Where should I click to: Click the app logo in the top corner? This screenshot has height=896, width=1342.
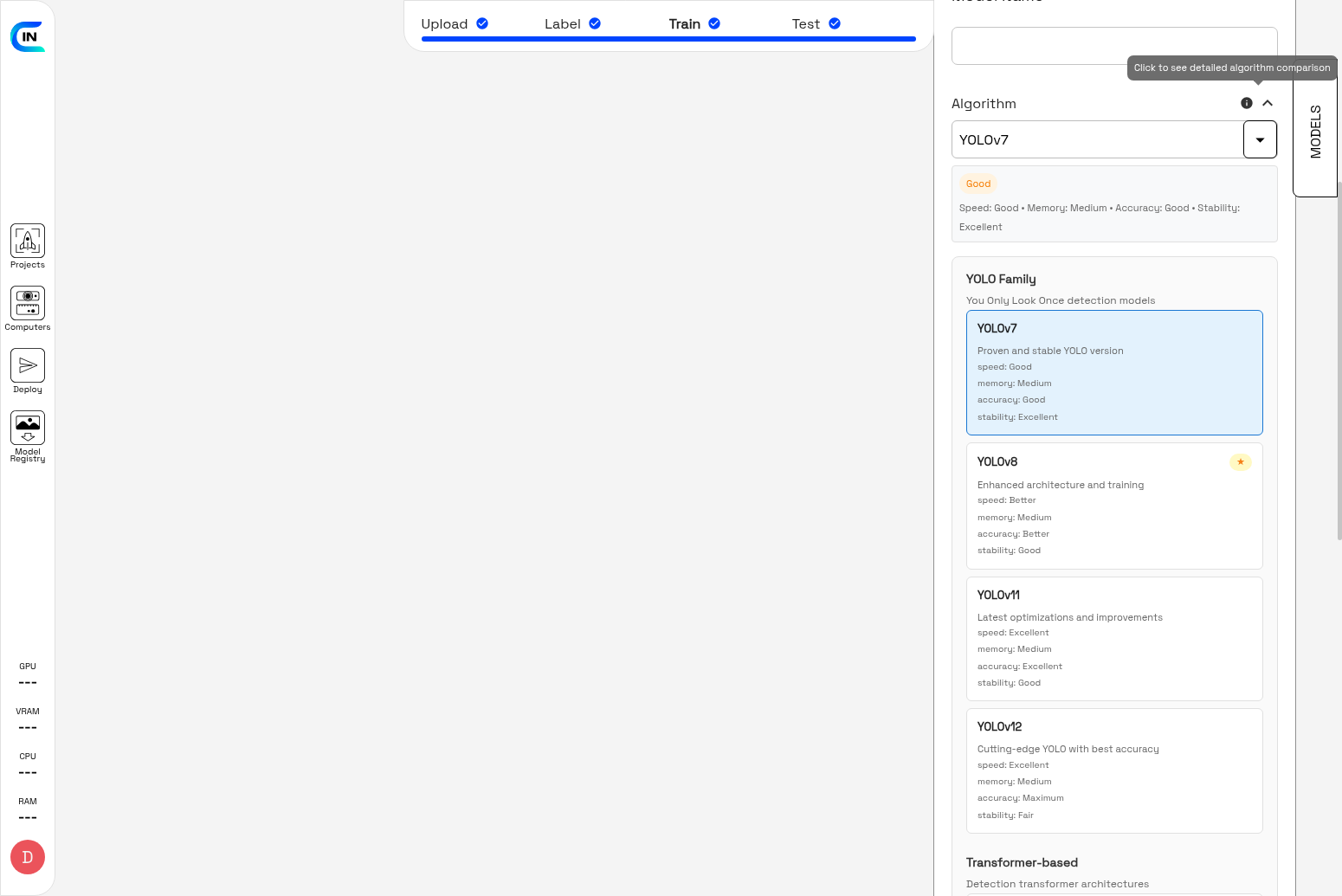(28, 36)
